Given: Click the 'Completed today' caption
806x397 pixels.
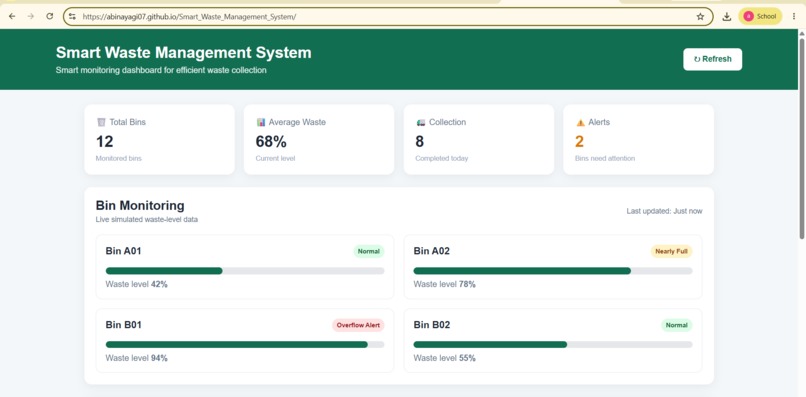Looking at the screenshot, I should (442, 158).
